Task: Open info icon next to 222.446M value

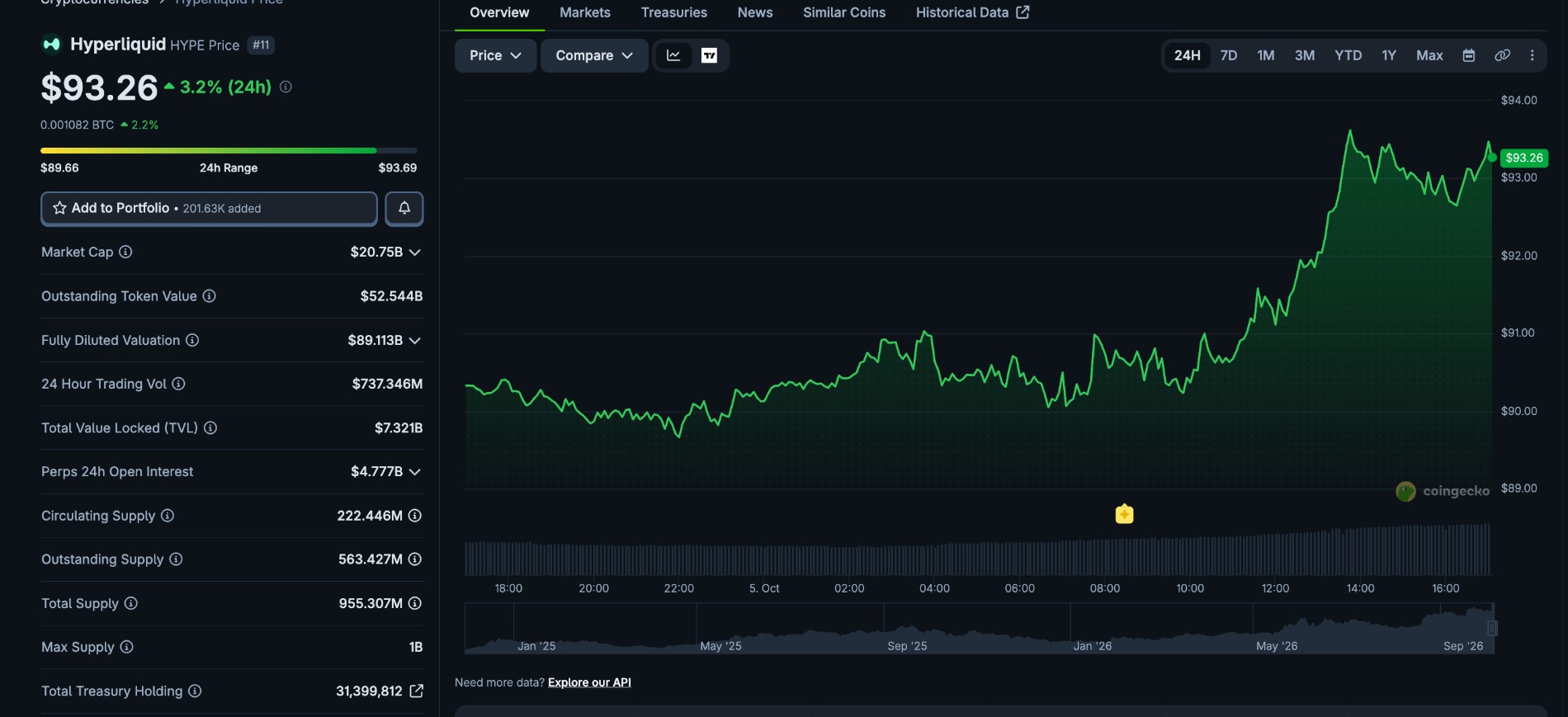Action: coord(415,516)
